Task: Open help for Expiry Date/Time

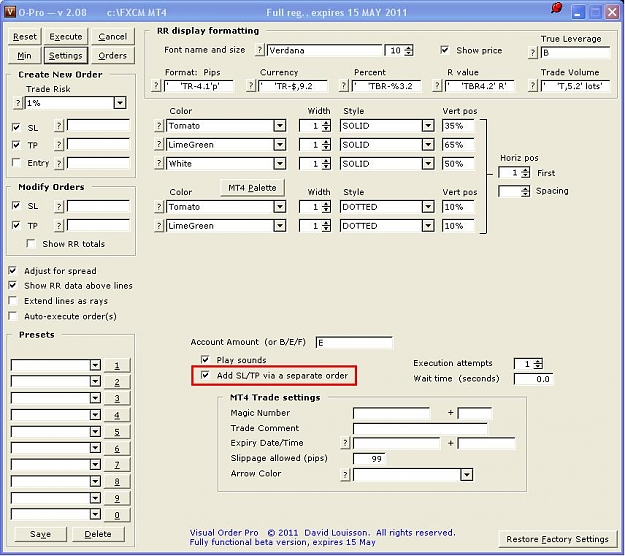Action: [345, 443]
